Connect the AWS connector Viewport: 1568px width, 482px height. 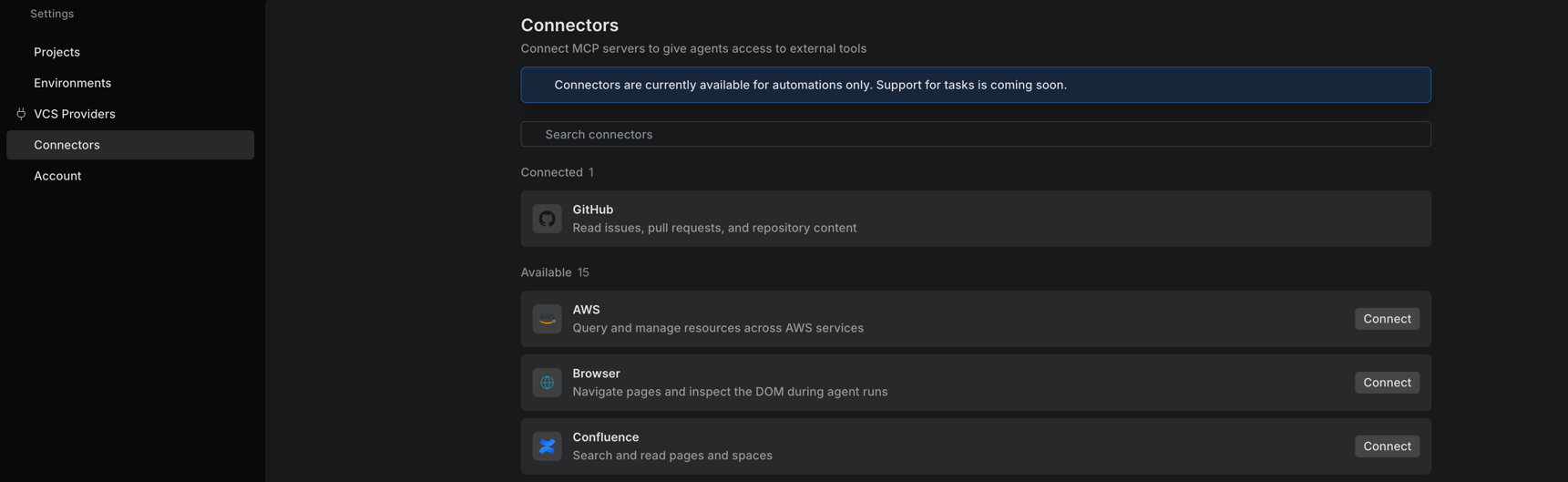(x=1387, y=319)
